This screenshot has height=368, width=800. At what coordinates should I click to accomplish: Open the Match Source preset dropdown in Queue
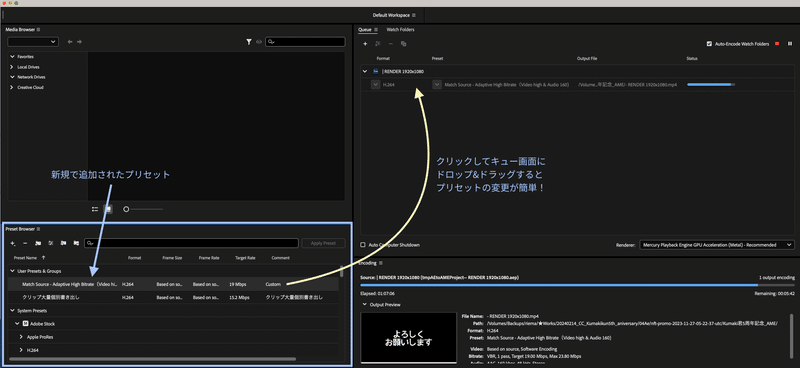pyautogui.click(x=437, y=85)
